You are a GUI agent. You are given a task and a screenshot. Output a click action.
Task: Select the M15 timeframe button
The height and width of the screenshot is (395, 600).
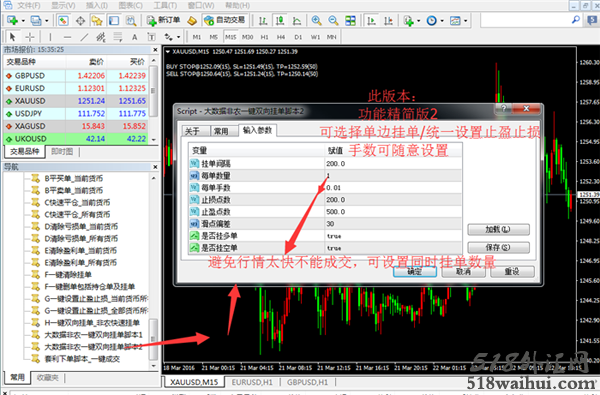pyautogui.click(x=230, y=37)
